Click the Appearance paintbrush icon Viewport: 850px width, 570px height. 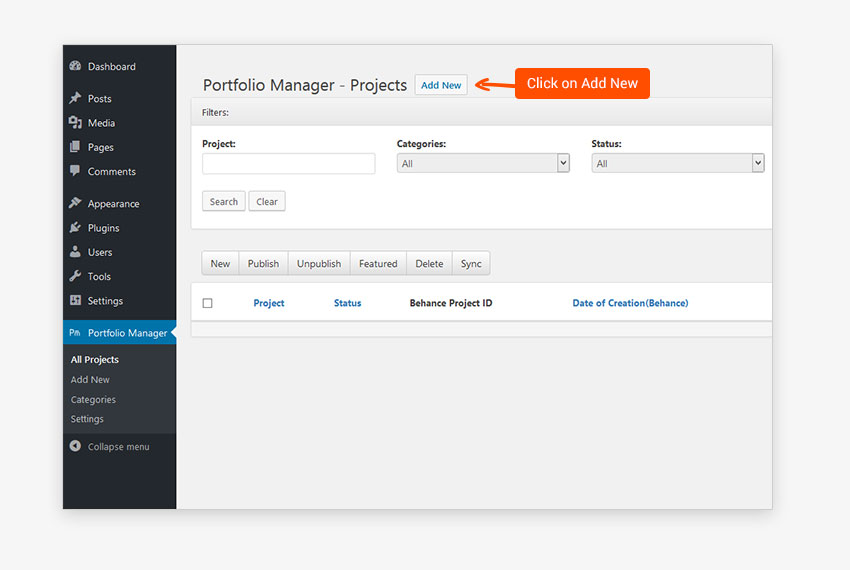[x=75, y=203]
